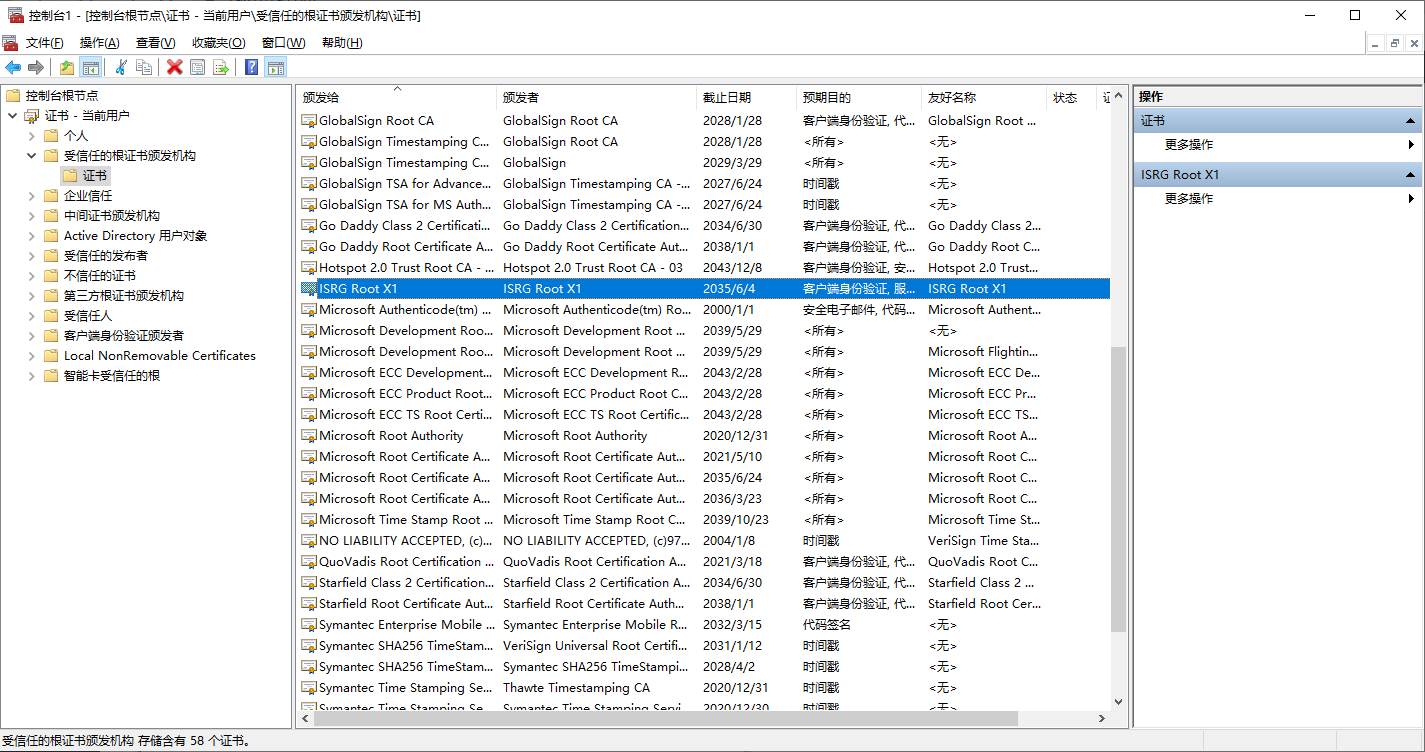Click the blue Back arrow toolbar icon

point(13,67)
